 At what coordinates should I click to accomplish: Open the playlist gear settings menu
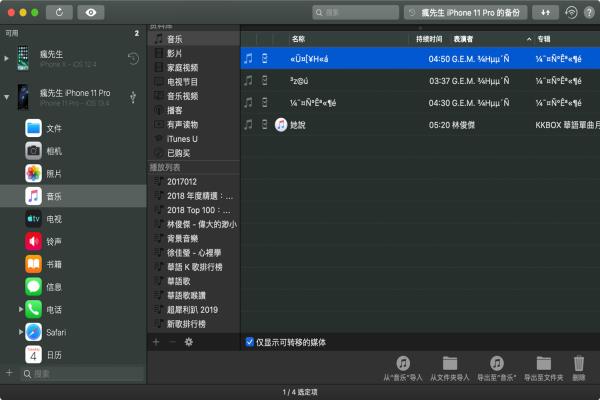tap(189, 342)
